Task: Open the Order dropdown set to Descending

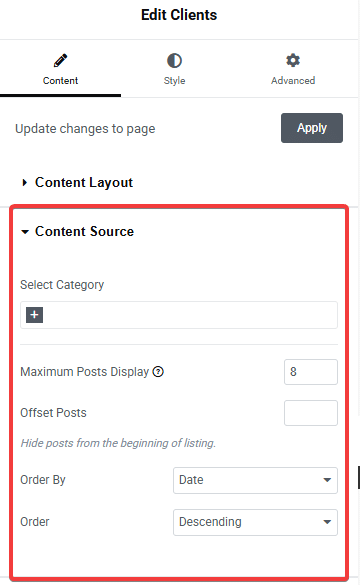Action: tap(255, 522)
